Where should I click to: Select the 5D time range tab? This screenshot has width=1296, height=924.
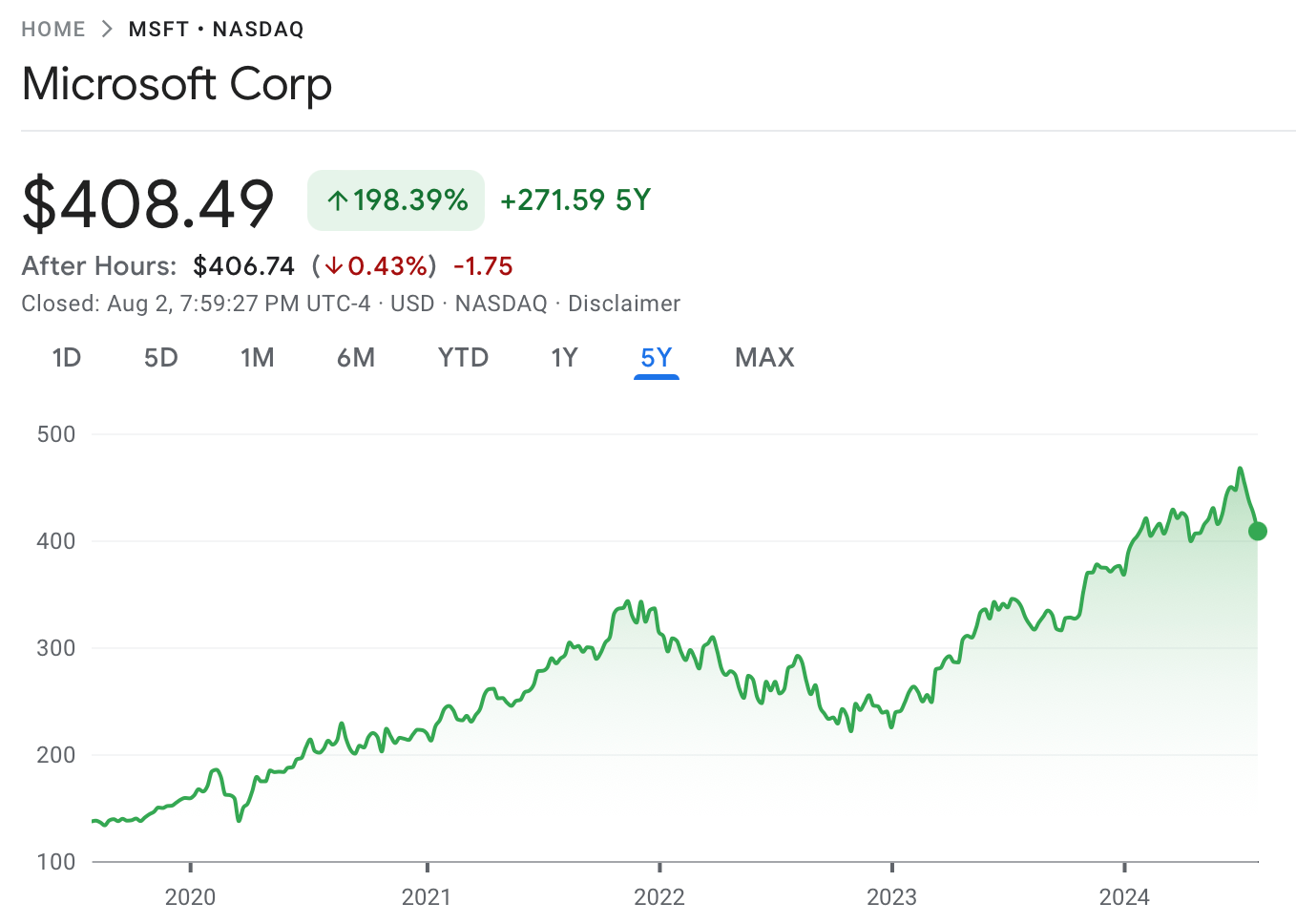point(161,358)
